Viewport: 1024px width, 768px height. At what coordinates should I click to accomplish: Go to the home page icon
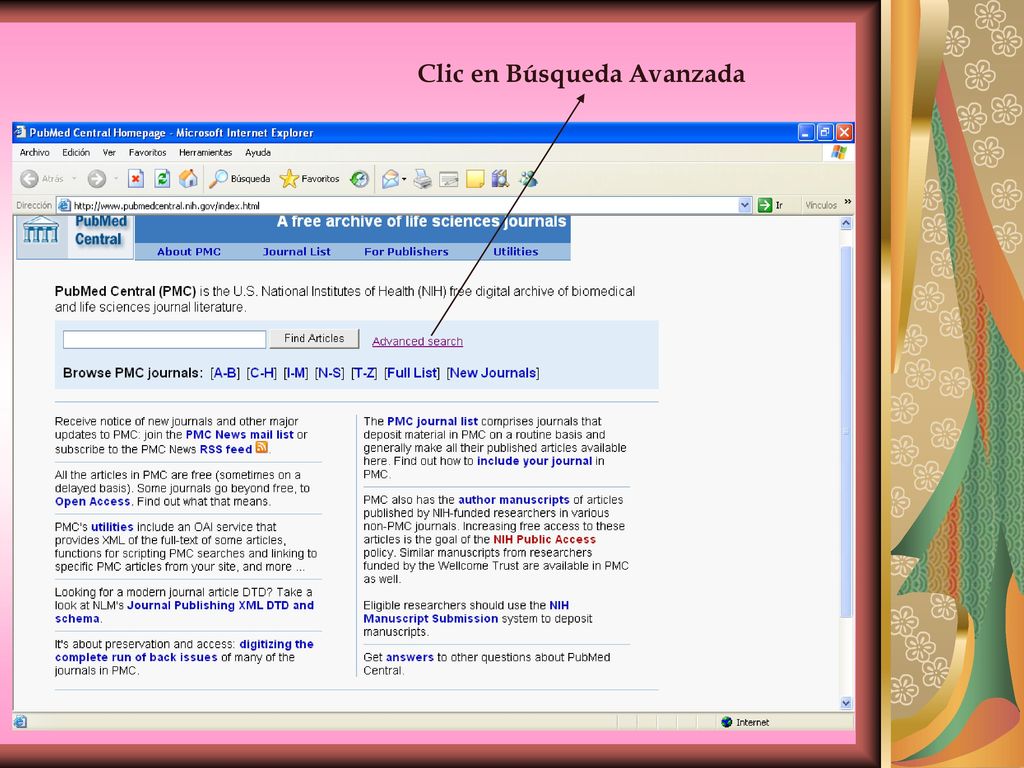188,178
